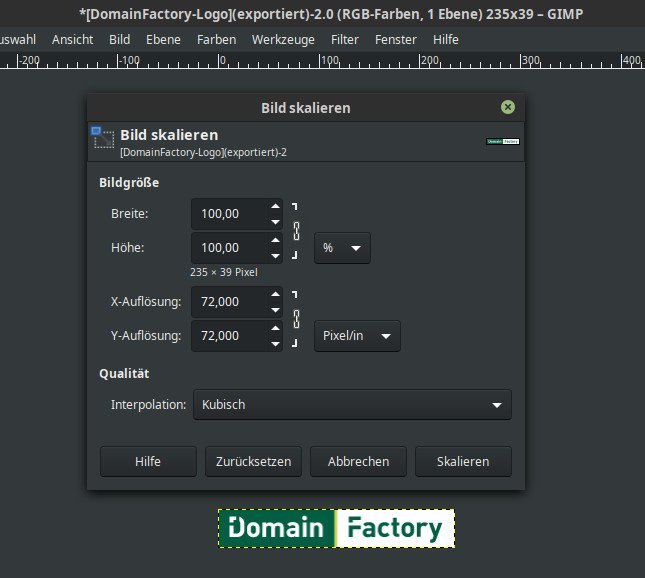Image resolution: width=645 pixels, height=578 pixels.
Task: Open the Werkzeuge menu
Action: [283, 39]
